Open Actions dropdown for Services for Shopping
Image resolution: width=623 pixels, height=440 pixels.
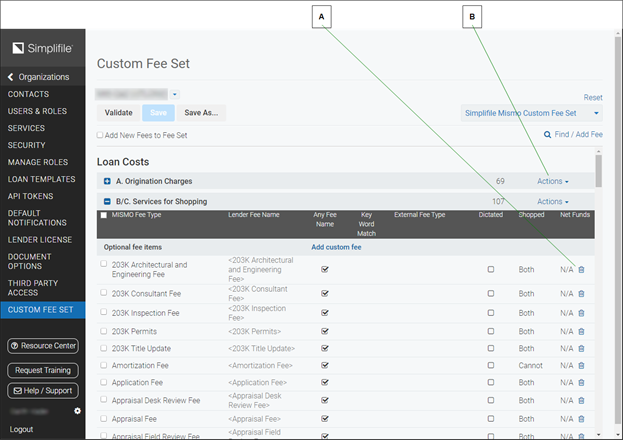point(553,202)
